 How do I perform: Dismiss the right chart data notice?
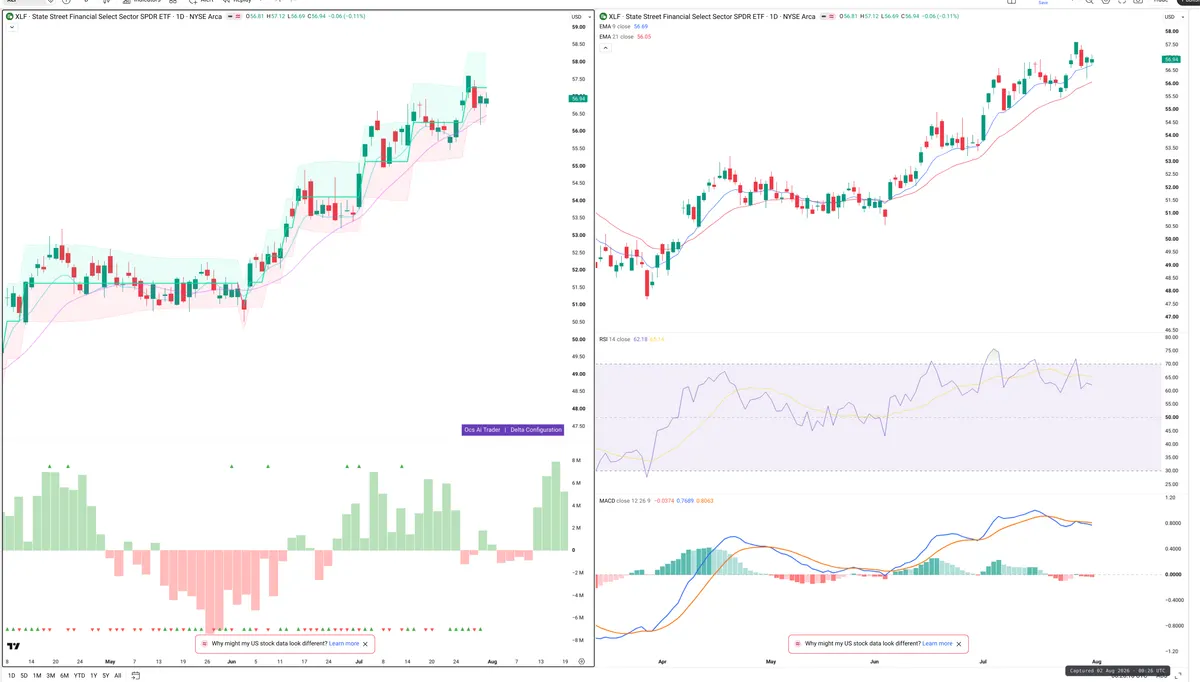click(x=959, y=644)
